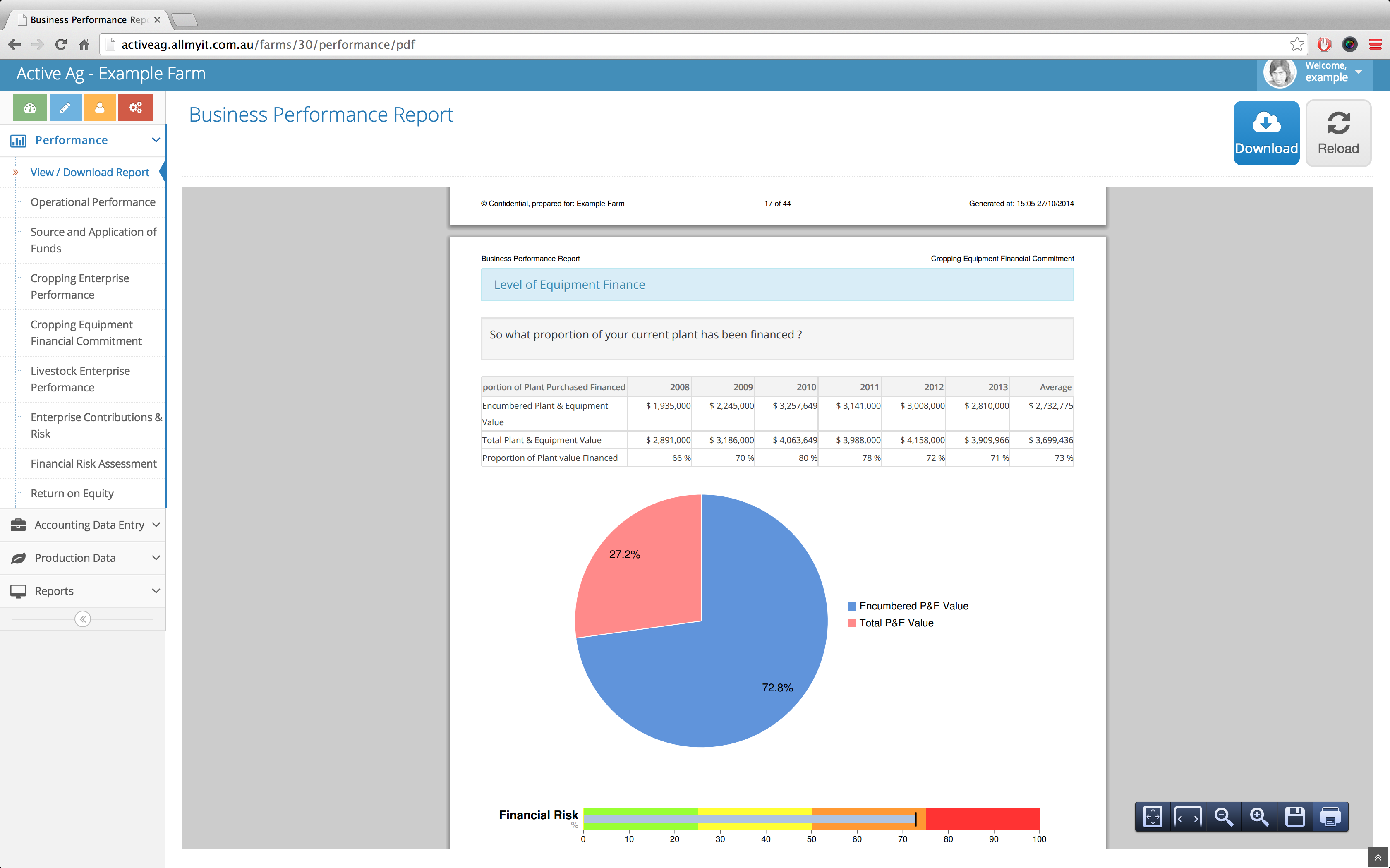Zoom in the PDF with plus magnifier
1390x868 pixels.
(1259, 816)
